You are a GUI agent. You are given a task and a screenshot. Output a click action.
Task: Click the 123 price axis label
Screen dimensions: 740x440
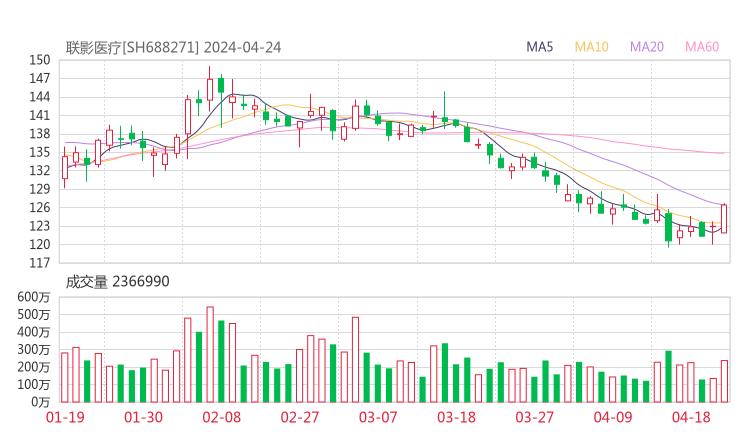point(40,226)
